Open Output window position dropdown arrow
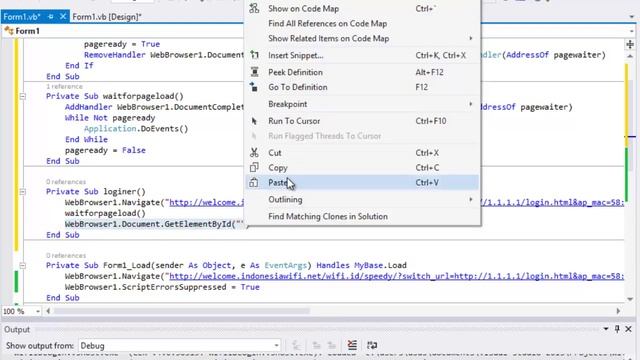The image size is (640, 360). click(606, 329)
